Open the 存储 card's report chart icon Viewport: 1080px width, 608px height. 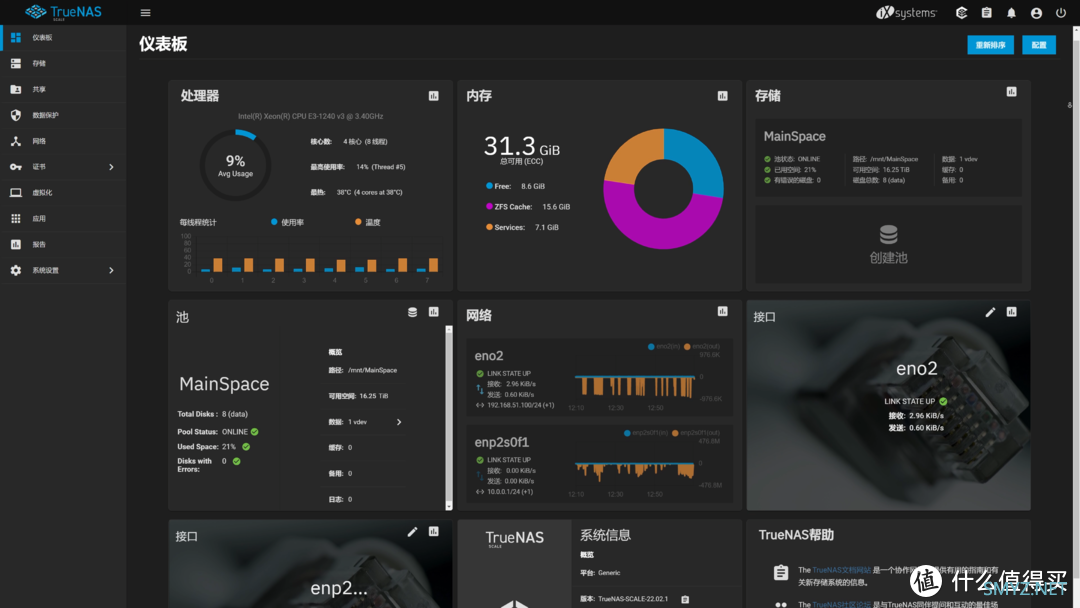coord(1011,92)
